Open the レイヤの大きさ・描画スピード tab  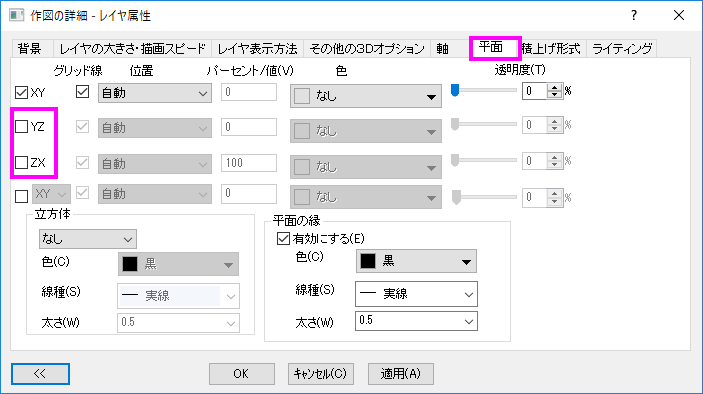[132, 48]
